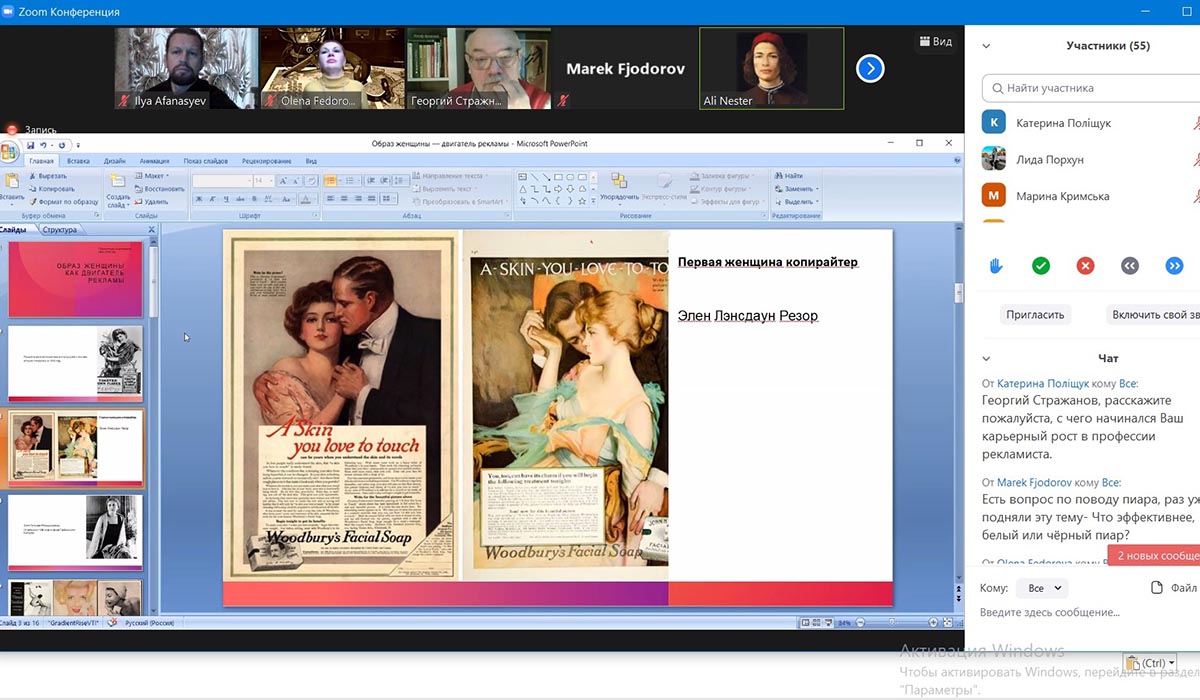Activate Format Painter (Формат по образцу)
Image resolution: width=1200 pixels, height=700 pixels.
click(64, 202)
